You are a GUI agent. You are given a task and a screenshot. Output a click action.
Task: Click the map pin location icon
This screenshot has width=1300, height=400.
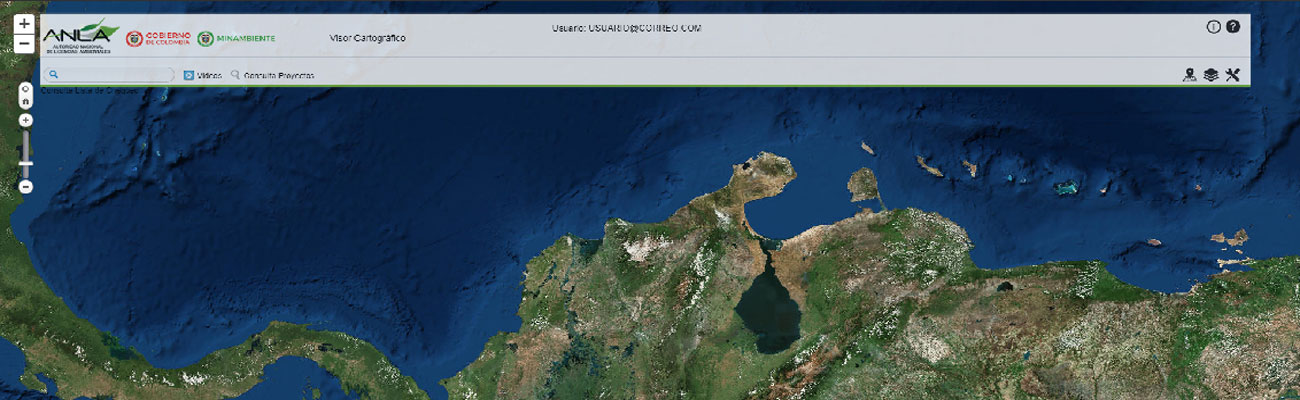1189,74
